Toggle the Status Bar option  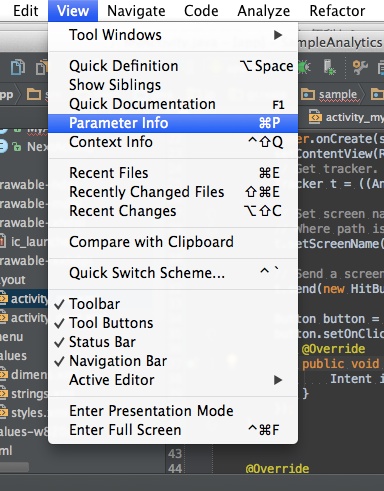[x=173, y=342]
